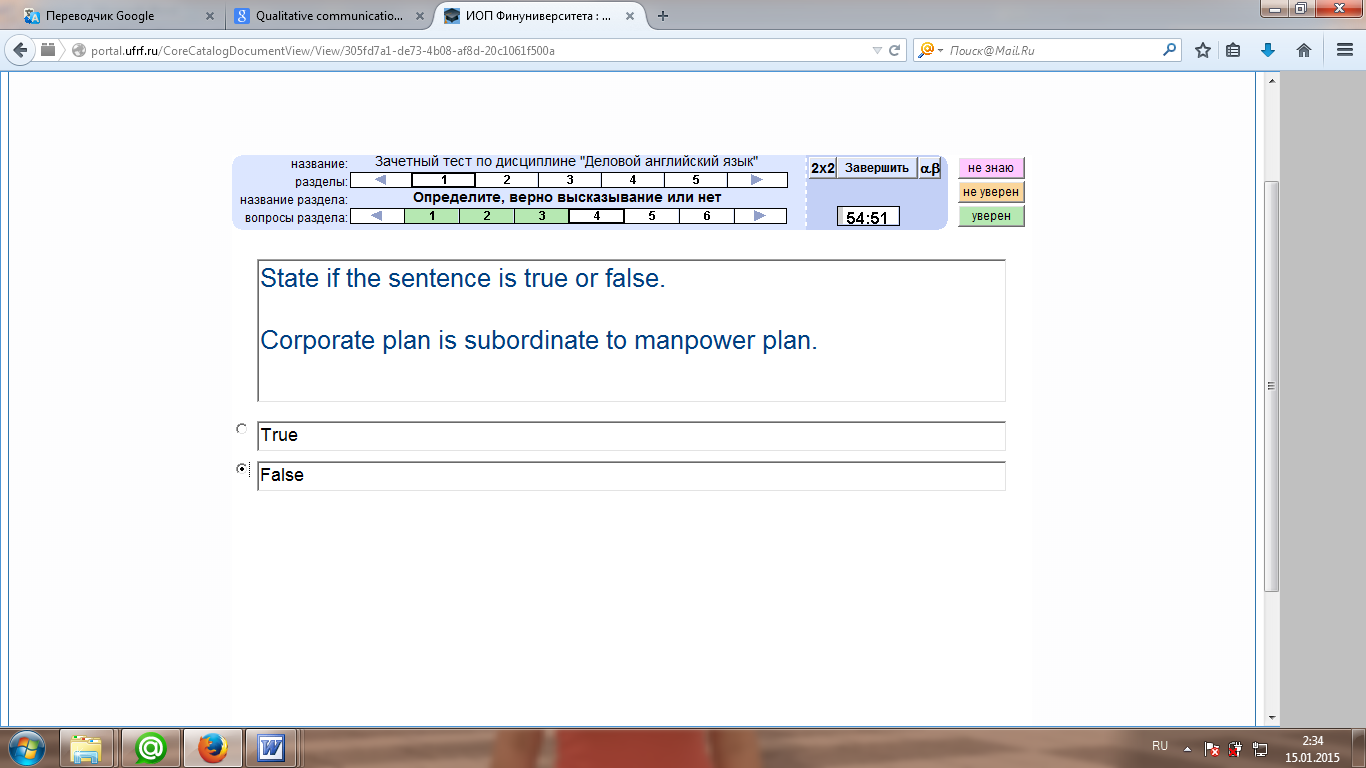Image resolution: width=1366 pixels, height=768 pixels.
Task: Open a new browser tab
Action: [662, 16]
